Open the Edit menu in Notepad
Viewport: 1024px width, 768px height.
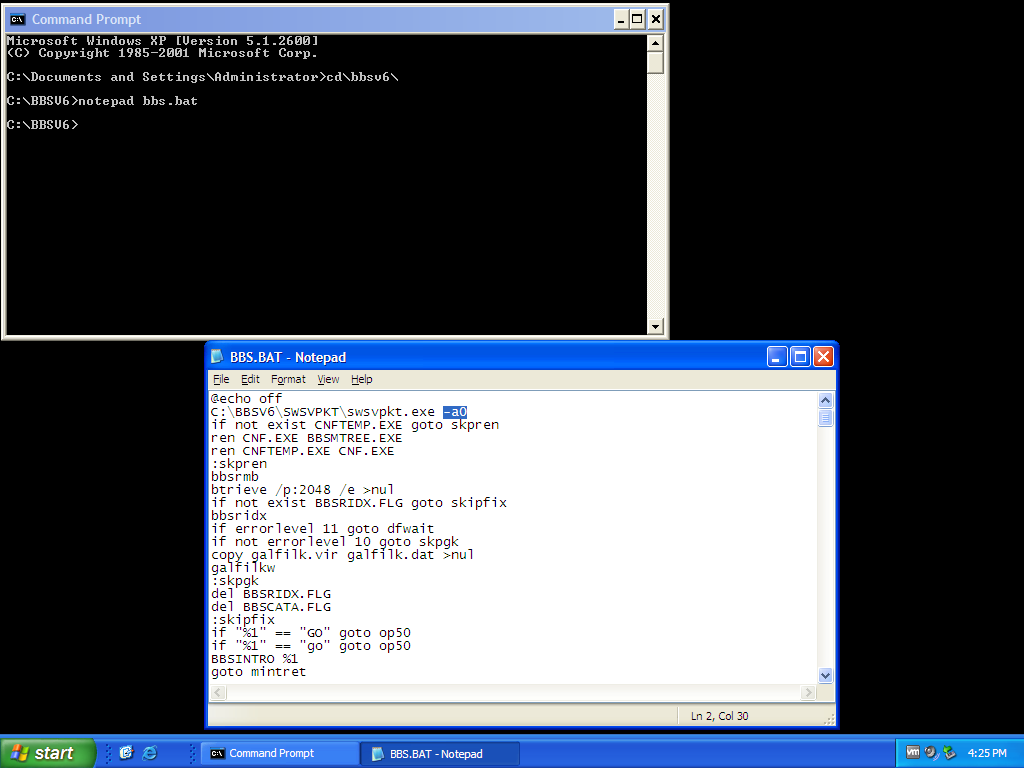pos(250,379)
